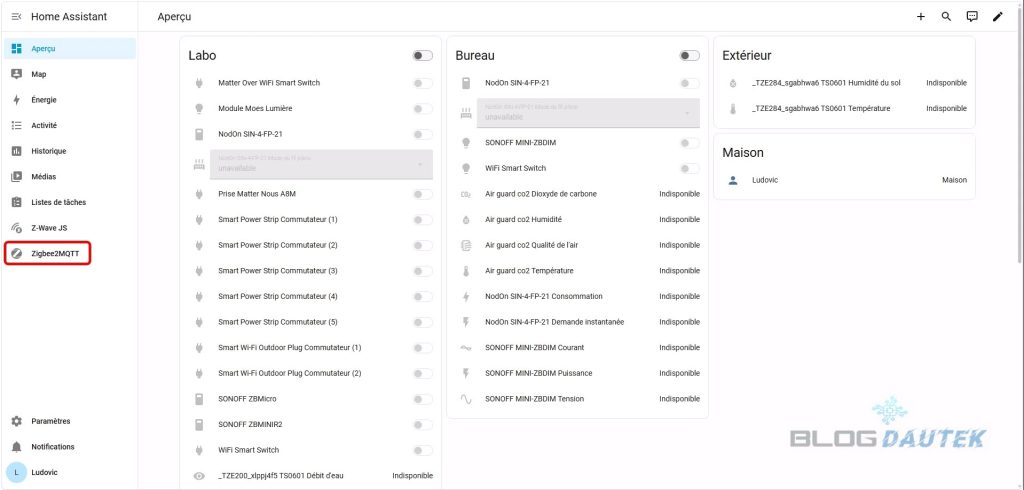Click the SONOFF MINI-ZBDIM Puissance icon
The width and height of the screenshot is (1024, 490).
click(466, 373)
